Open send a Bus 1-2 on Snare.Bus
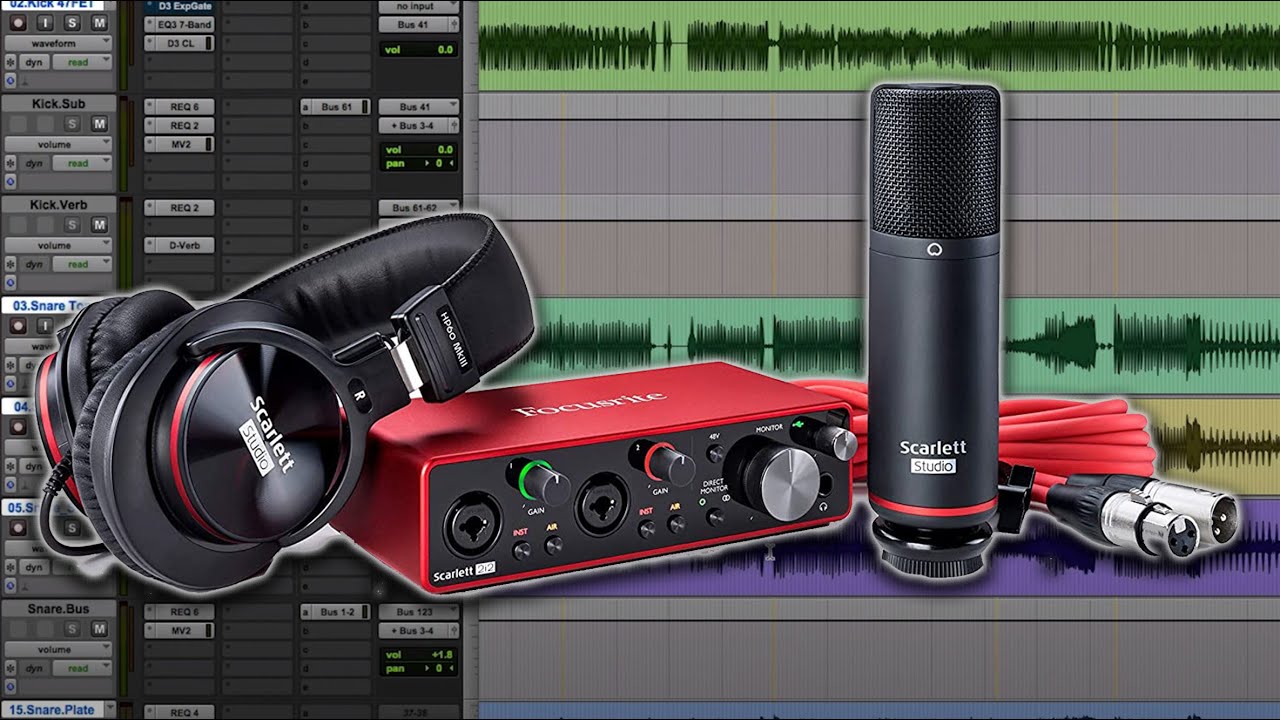The image size is (1280, 720). point(336,611)
